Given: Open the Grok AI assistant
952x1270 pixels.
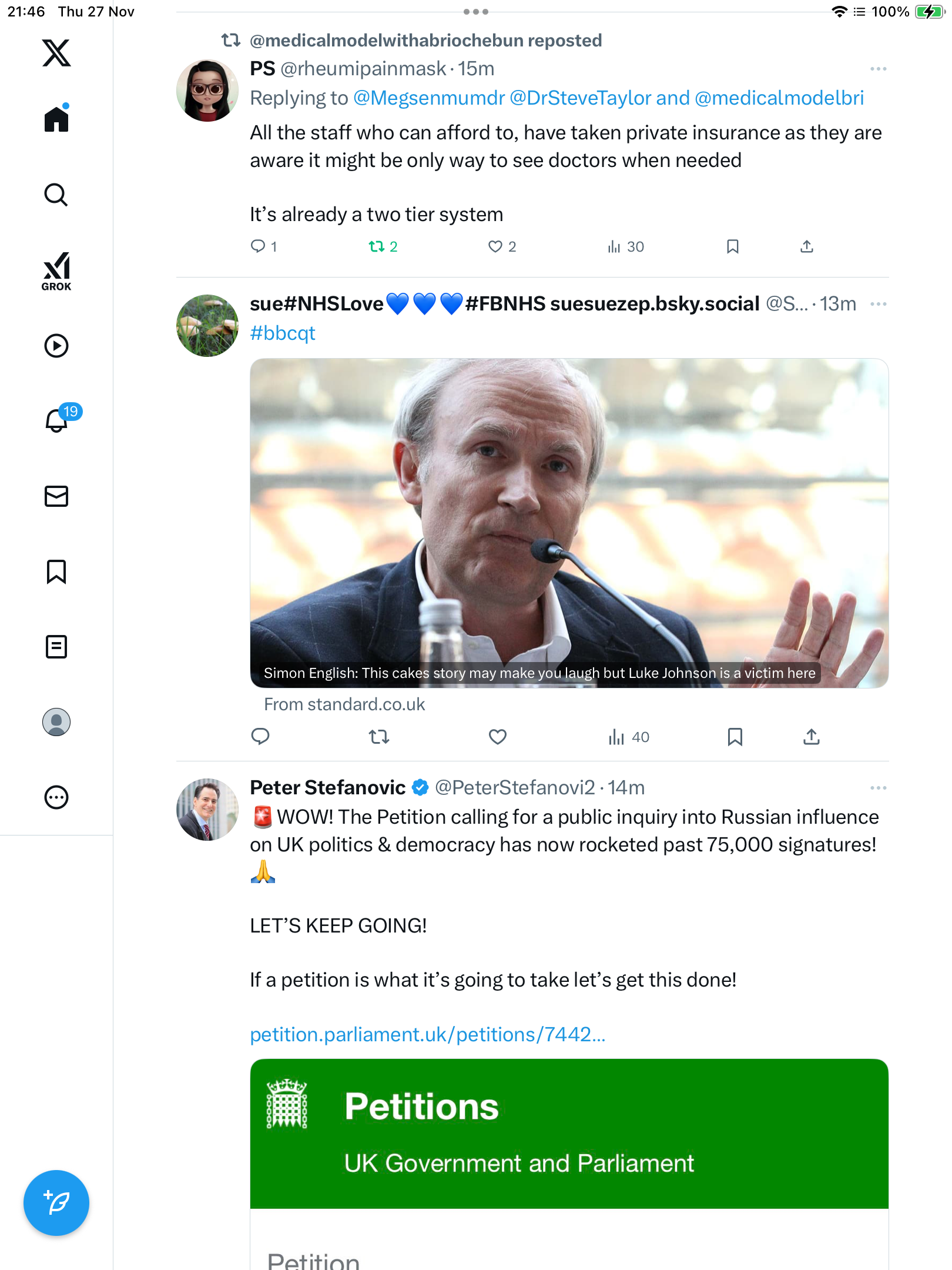Looking at the screenshot, I should click(56, 271).
